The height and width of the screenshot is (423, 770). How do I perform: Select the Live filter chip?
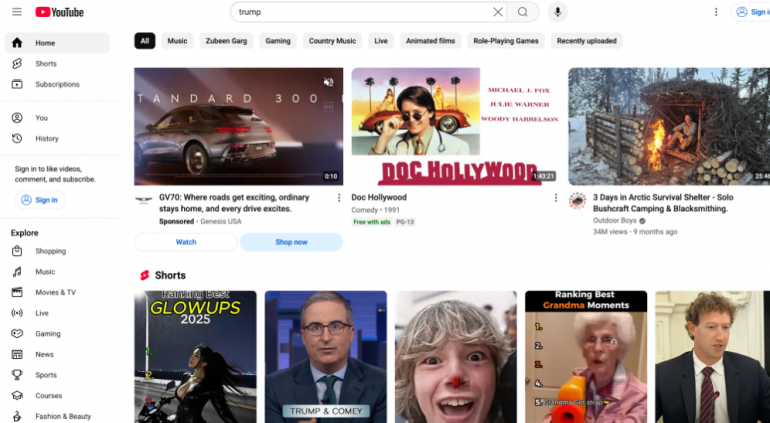(x=381, y=41)
